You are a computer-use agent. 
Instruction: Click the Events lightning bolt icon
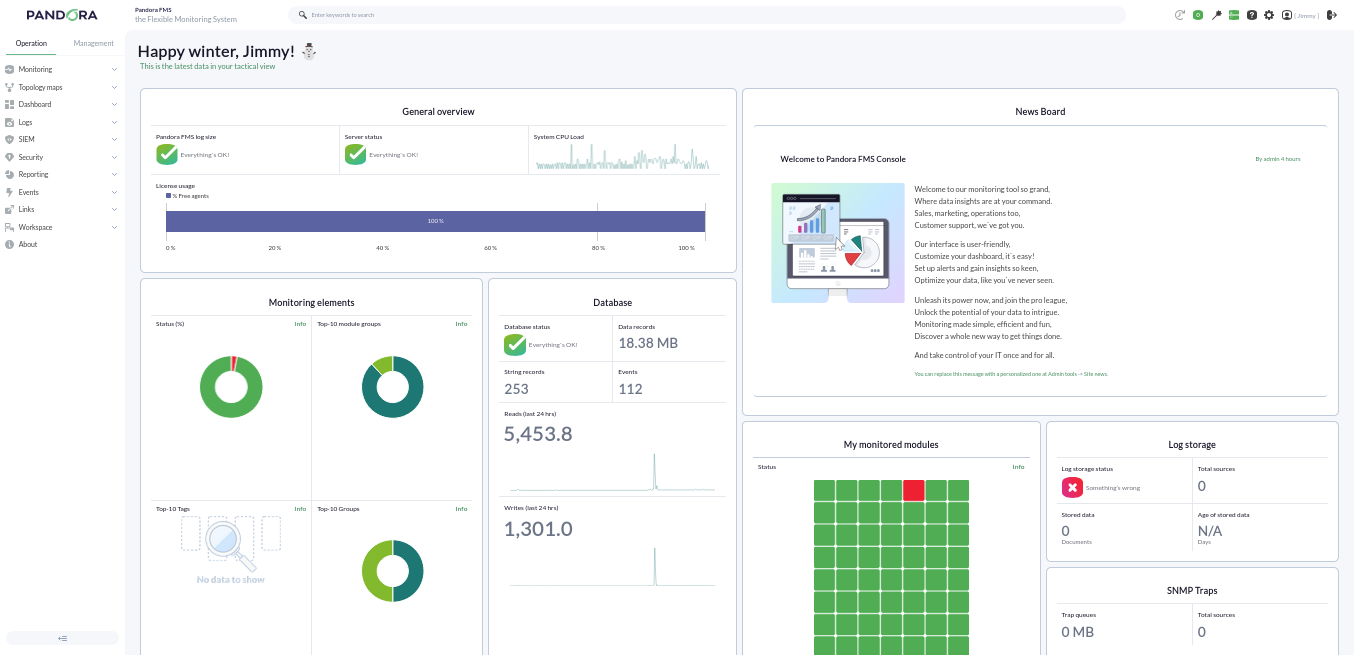pos(9,192)
